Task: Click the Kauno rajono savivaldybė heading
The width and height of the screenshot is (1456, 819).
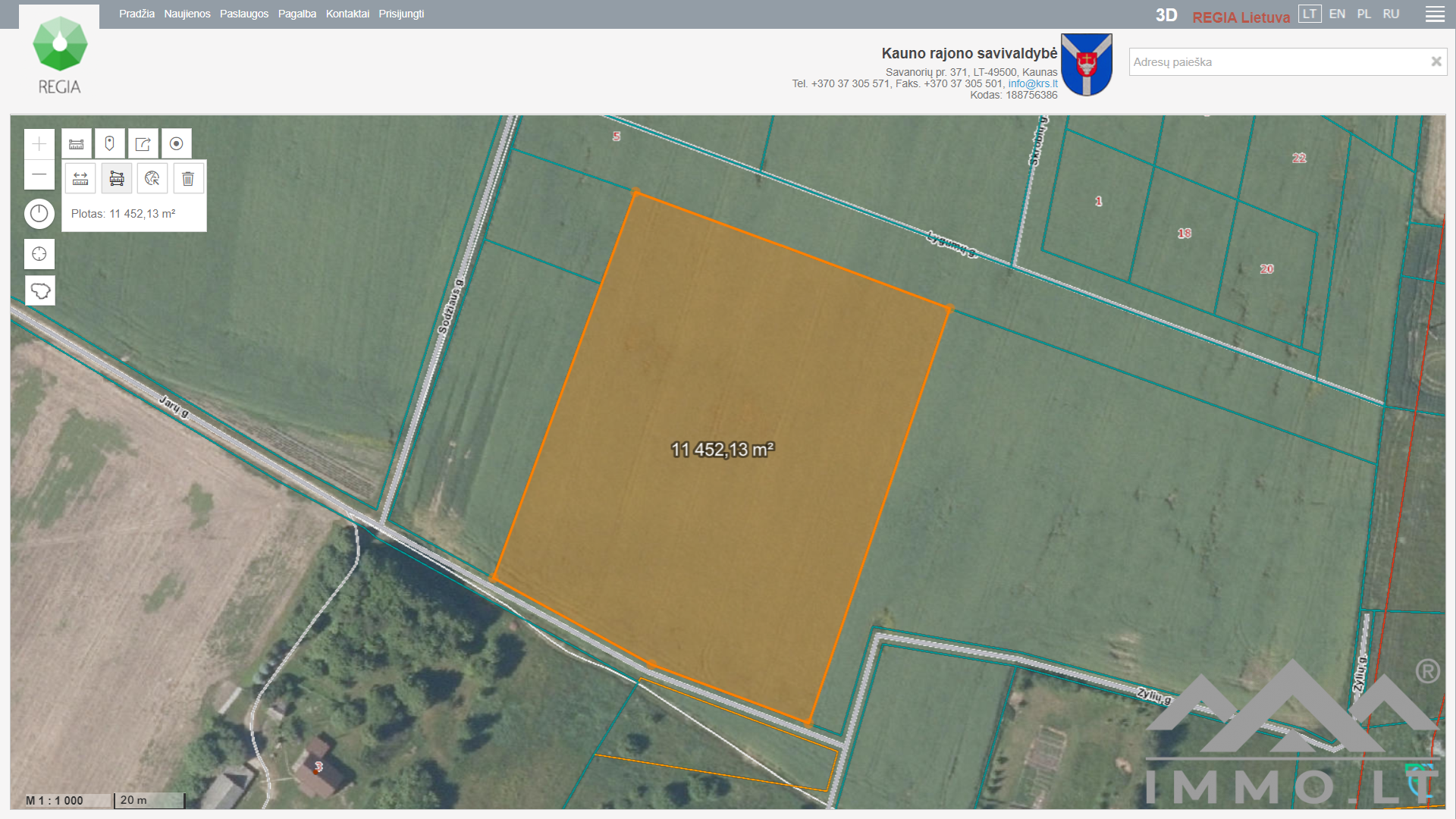Action: pyautogui.click(x=969, y=53)
